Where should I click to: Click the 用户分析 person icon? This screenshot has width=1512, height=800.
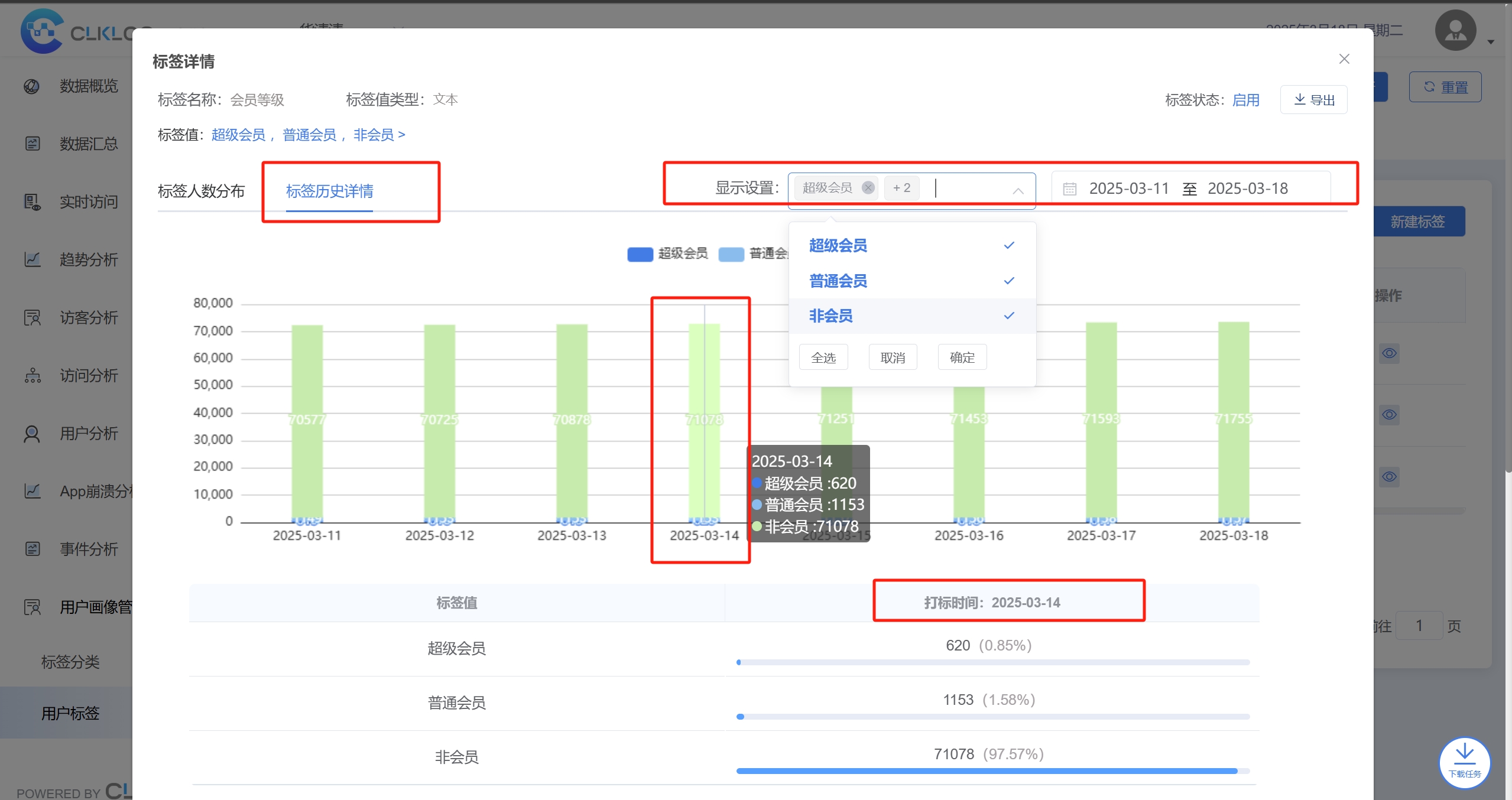tap(32, 434)
